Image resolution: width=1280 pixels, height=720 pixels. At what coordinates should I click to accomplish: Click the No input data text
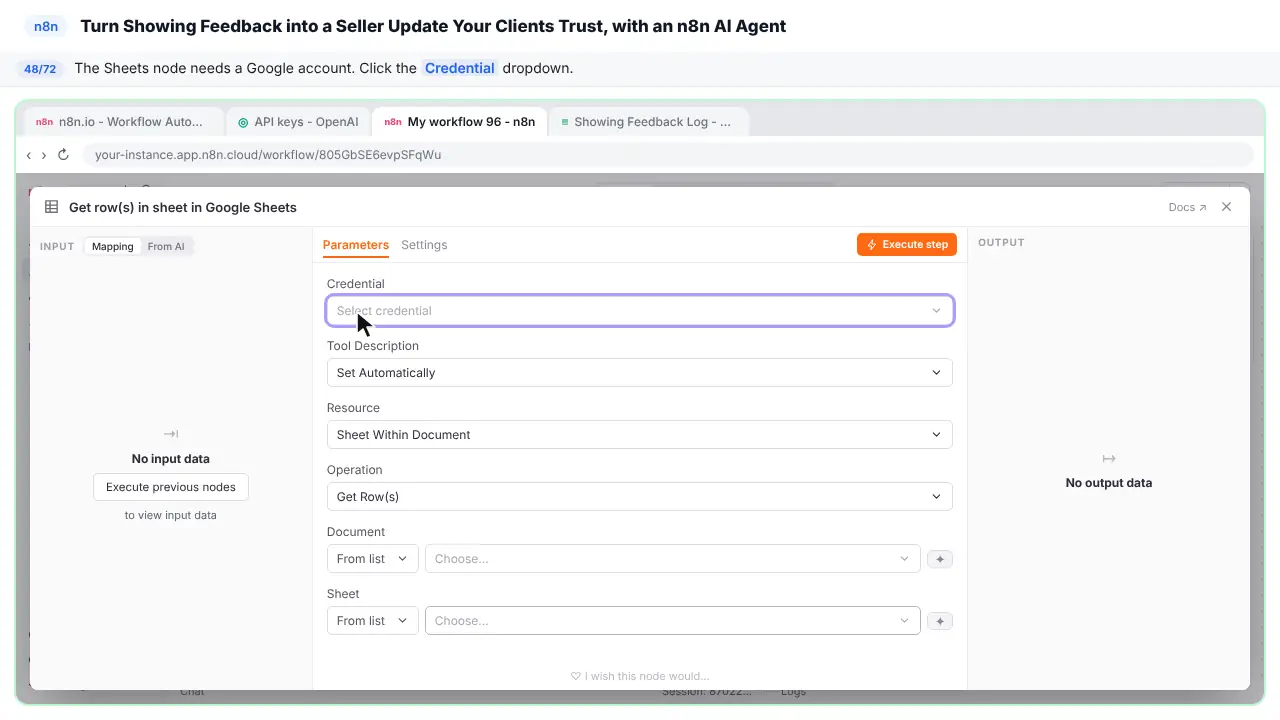point(171,459)
